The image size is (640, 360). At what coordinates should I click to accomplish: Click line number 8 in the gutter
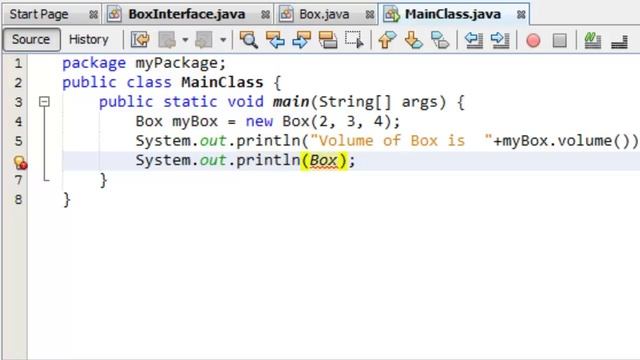pyautogui.click(x=18, y=200)
